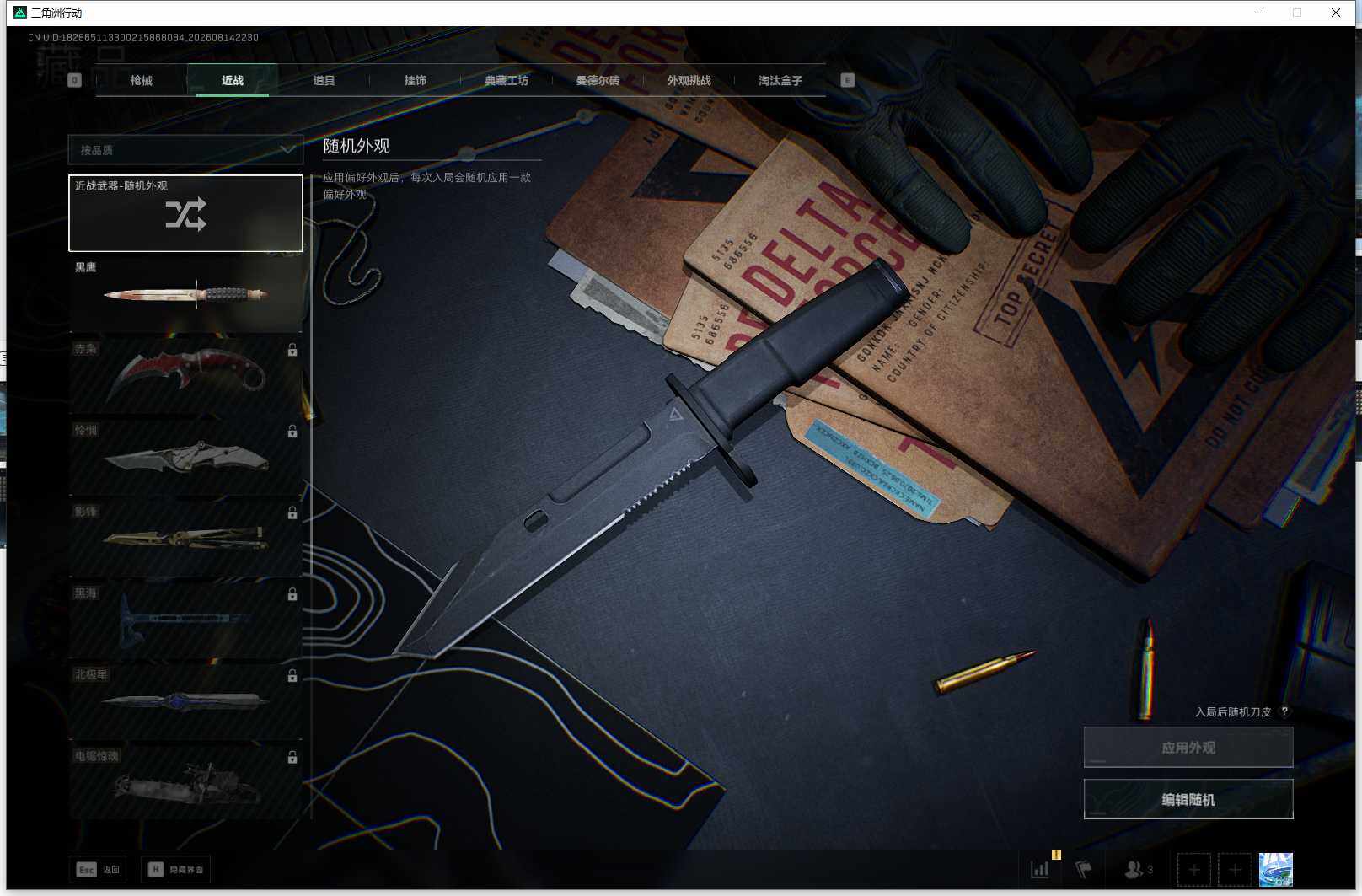1362x896 pixels.
Task: Click the Q previous-tab key icon
Action: click(x=75, y=80)
